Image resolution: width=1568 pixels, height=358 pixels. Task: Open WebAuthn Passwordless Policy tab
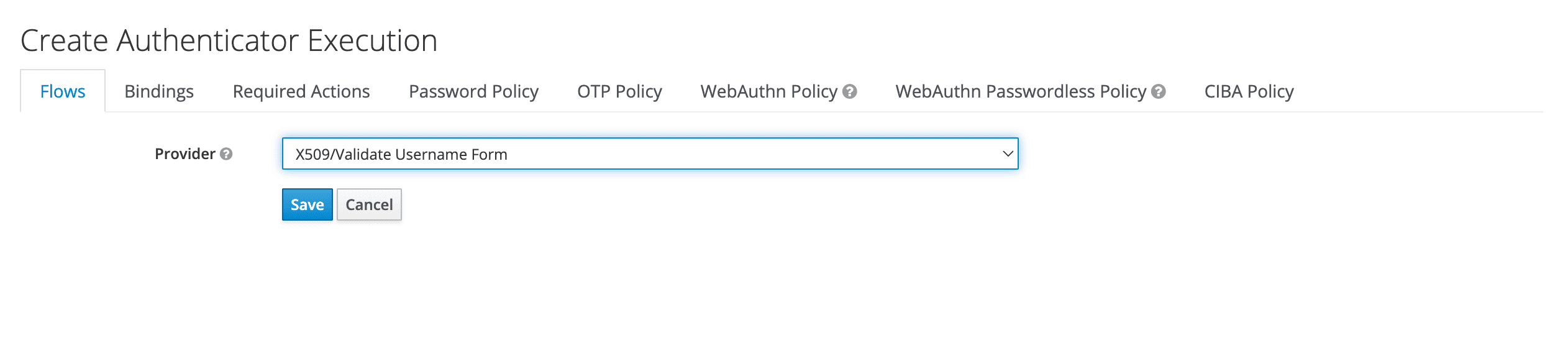pos(1020,91)
